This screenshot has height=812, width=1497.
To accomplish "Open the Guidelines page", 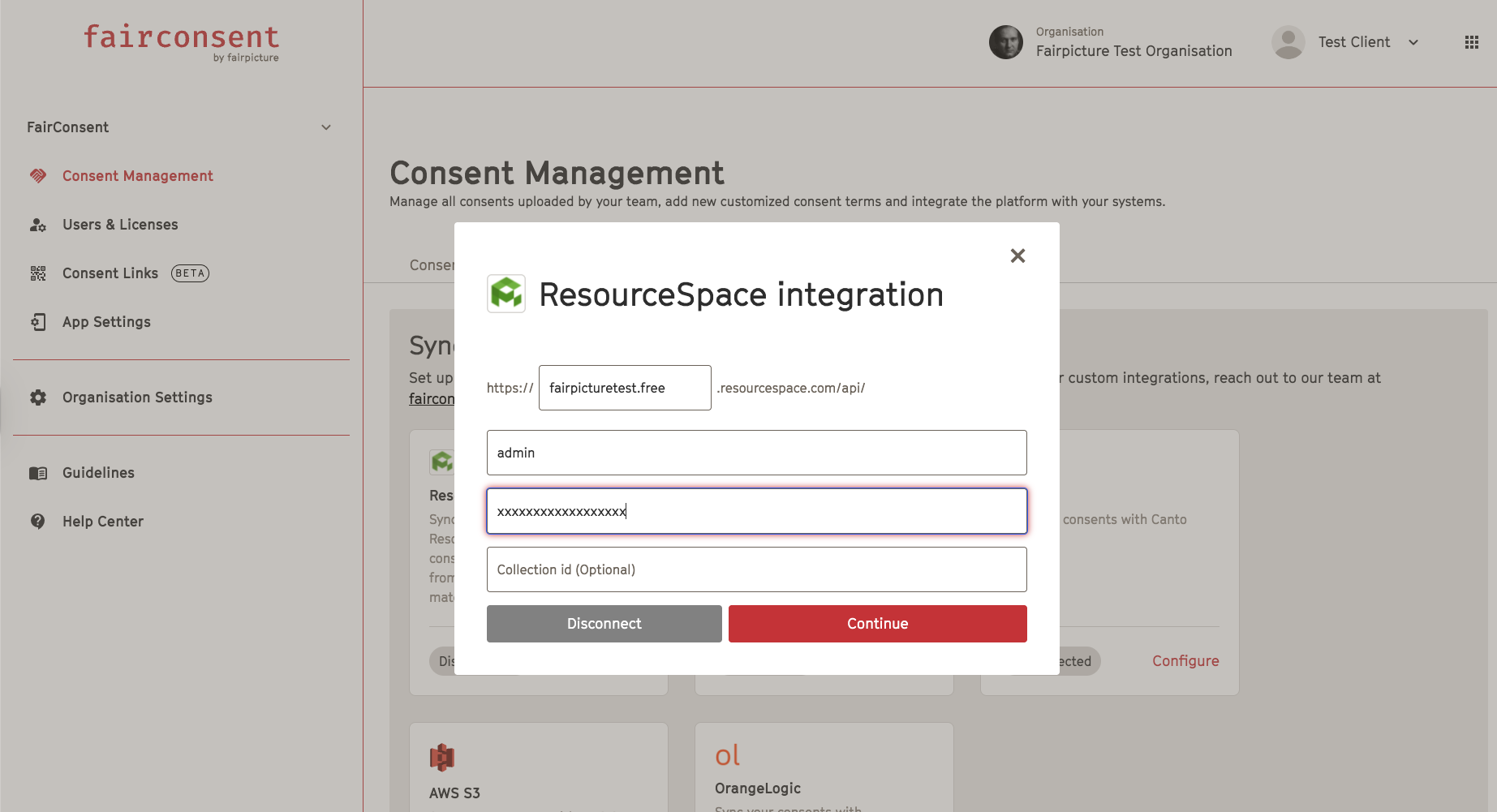I will tap(98, 473).
